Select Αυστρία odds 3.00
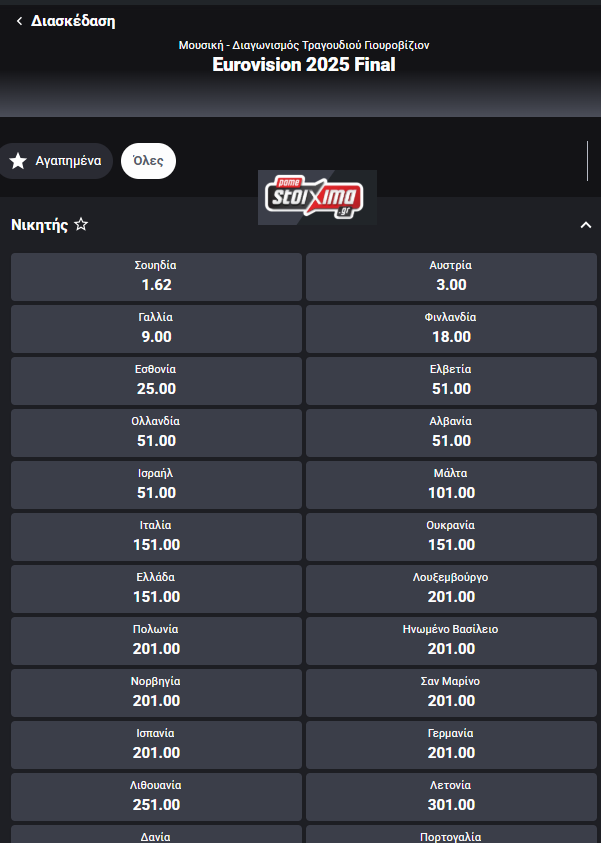Viewport: 601px width, 843px height. point(451,277)
